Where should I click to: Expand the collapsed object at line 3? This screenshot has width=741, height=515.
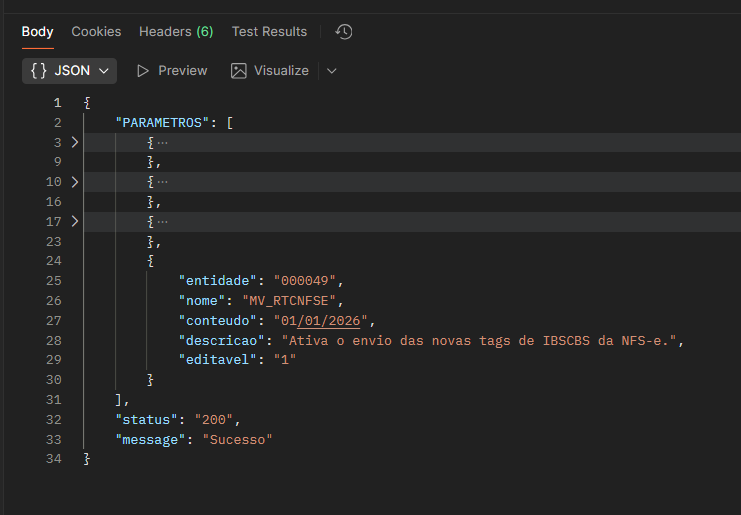[74, 142]
